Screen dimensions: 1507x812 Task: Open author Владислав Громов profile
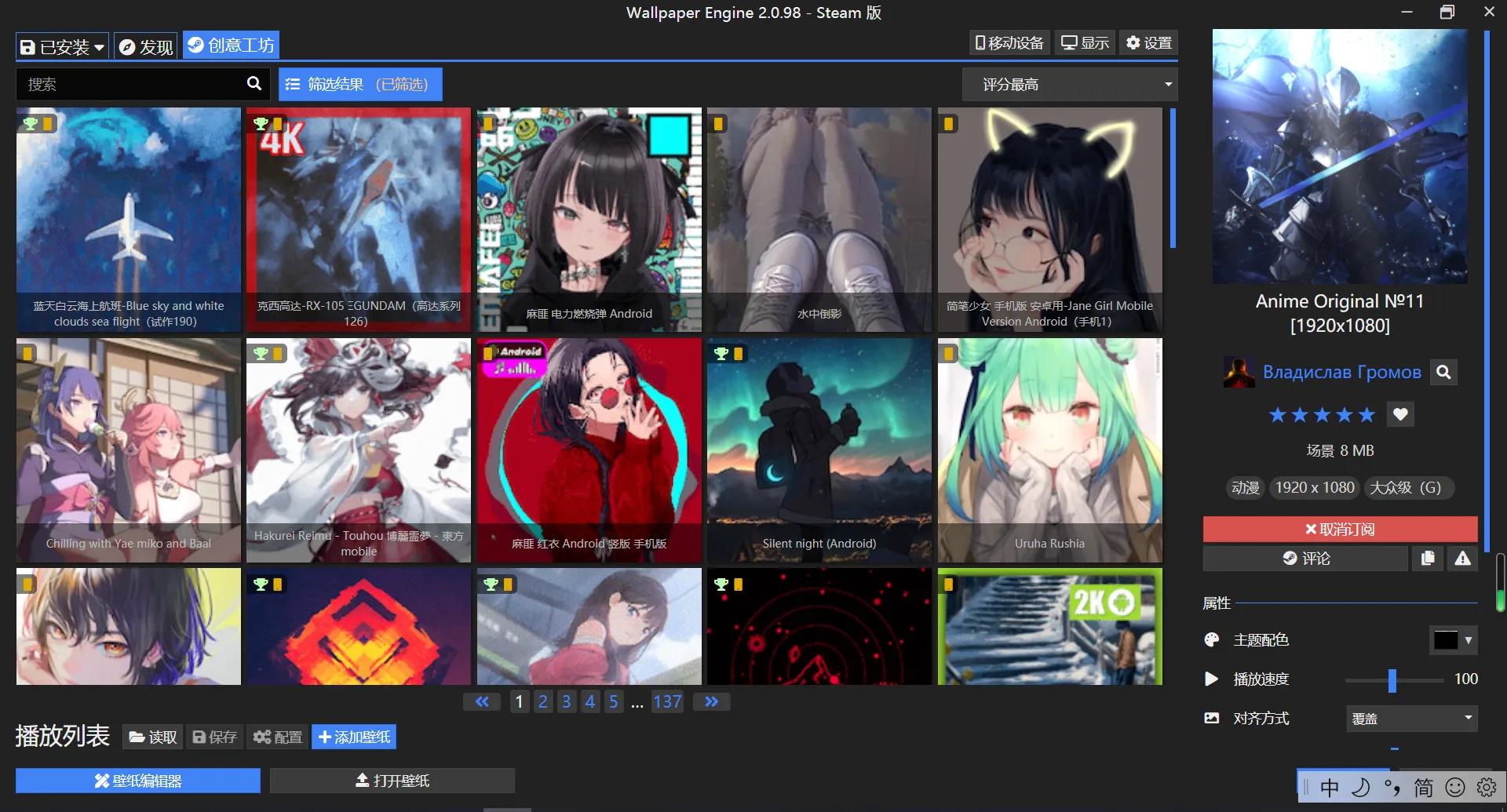tap(1341, 372)
